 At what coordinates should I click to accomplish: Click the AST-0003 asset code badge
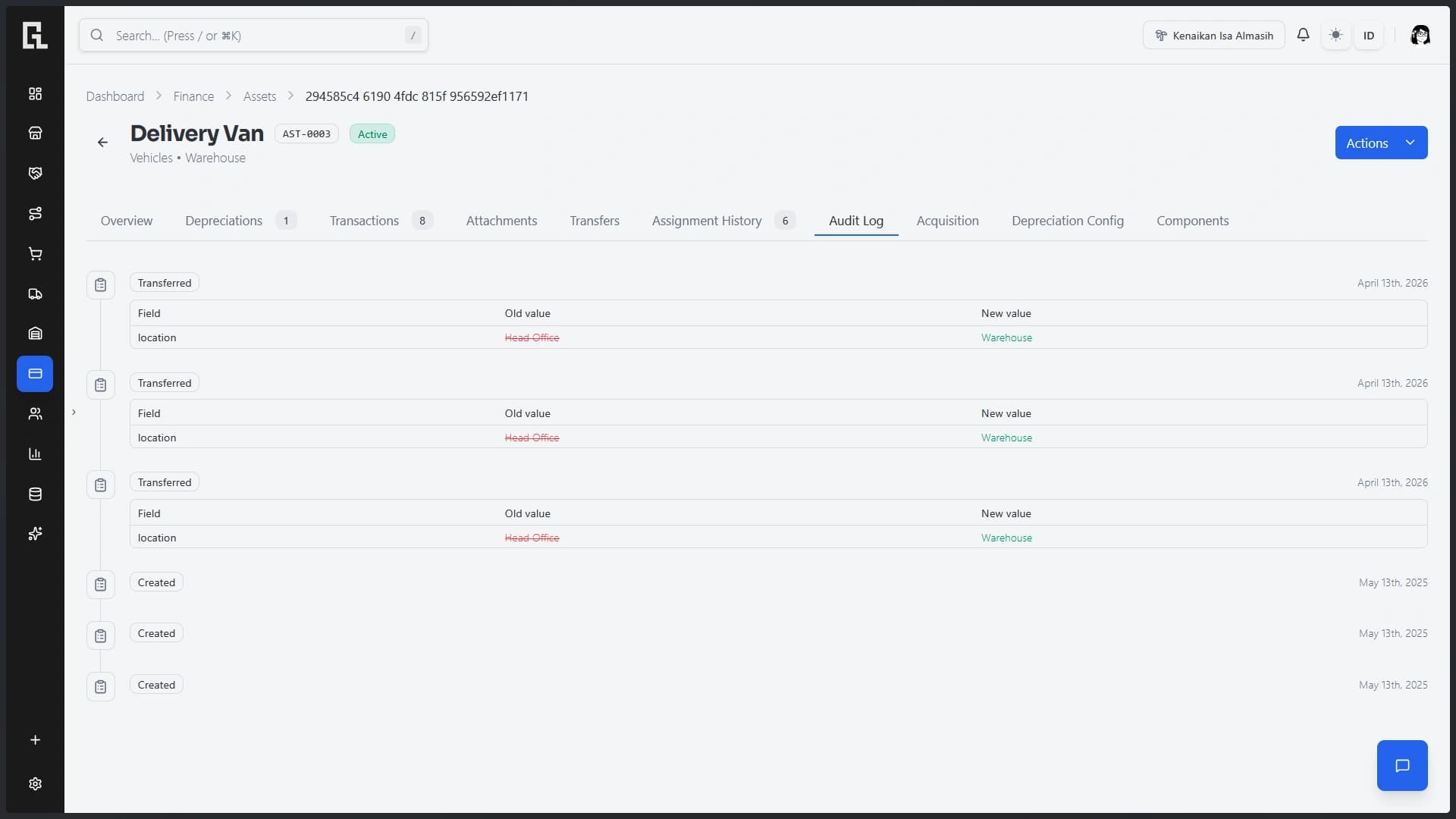(306, 133)
